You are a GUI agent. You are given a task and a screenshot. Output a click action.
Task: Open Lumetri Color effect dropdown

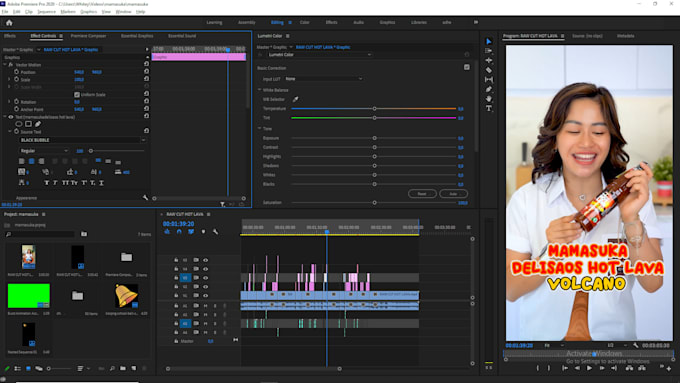[x=320, y=55]
